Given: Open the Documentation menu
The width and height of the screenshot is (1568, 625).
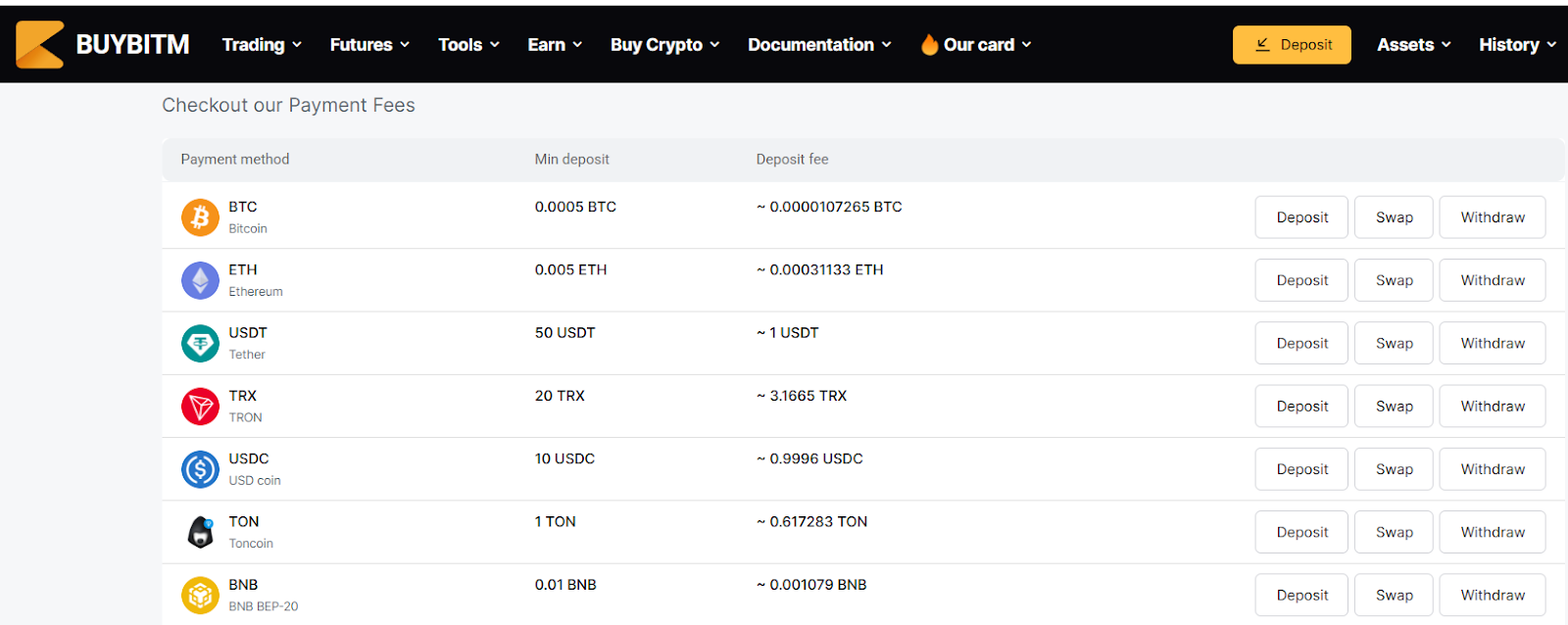Looking at the screenshot, I should pos(819,45).
